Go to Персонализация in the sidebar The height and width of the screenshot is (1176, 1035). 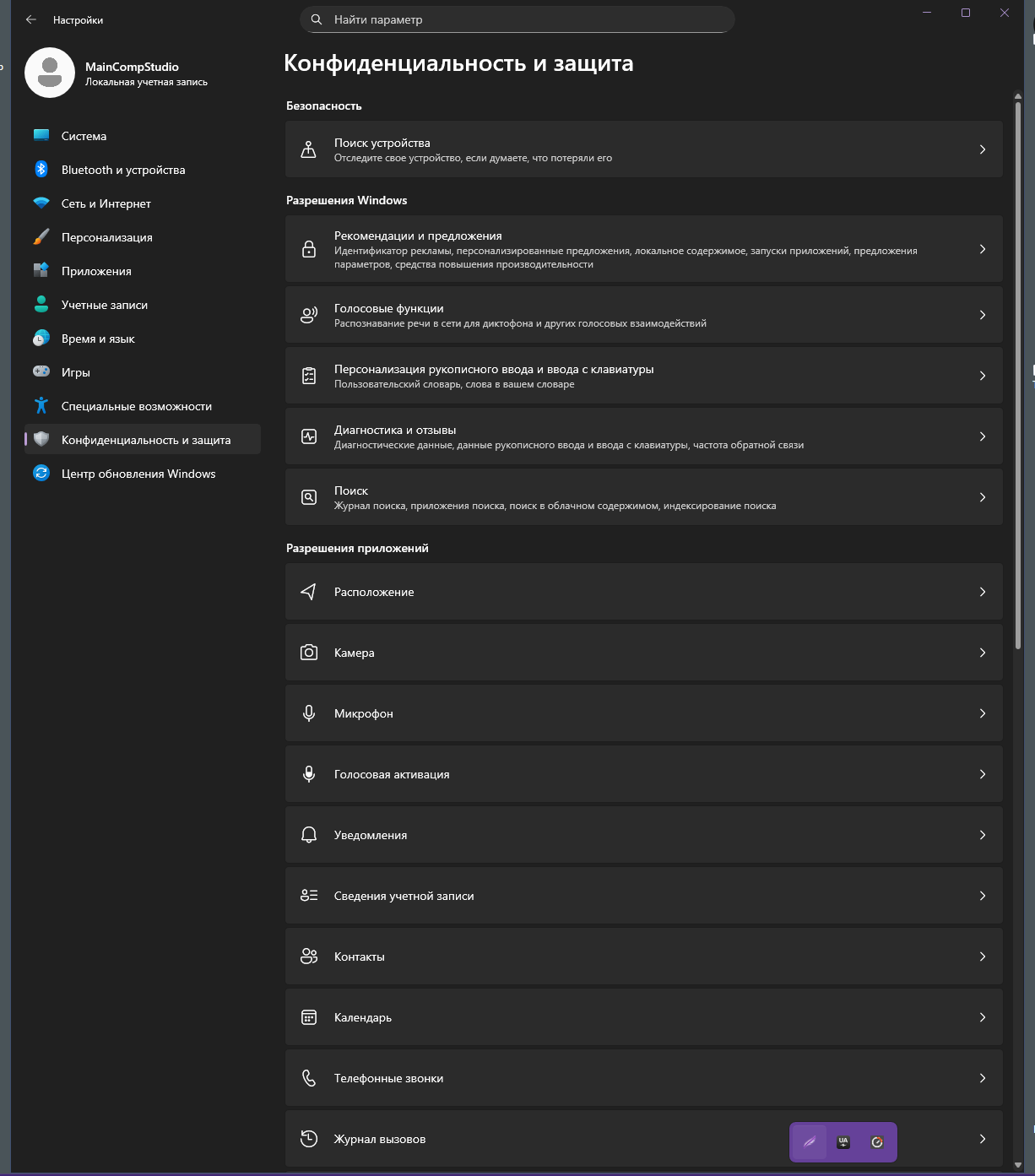click(106, 237)
